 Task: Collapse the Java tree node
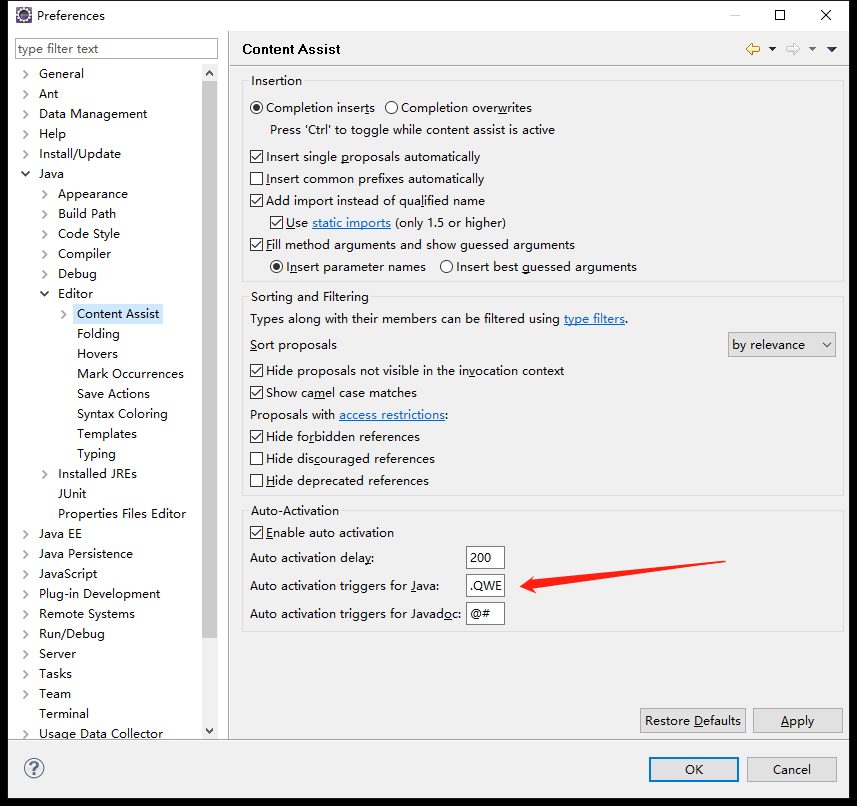[26, 174]
